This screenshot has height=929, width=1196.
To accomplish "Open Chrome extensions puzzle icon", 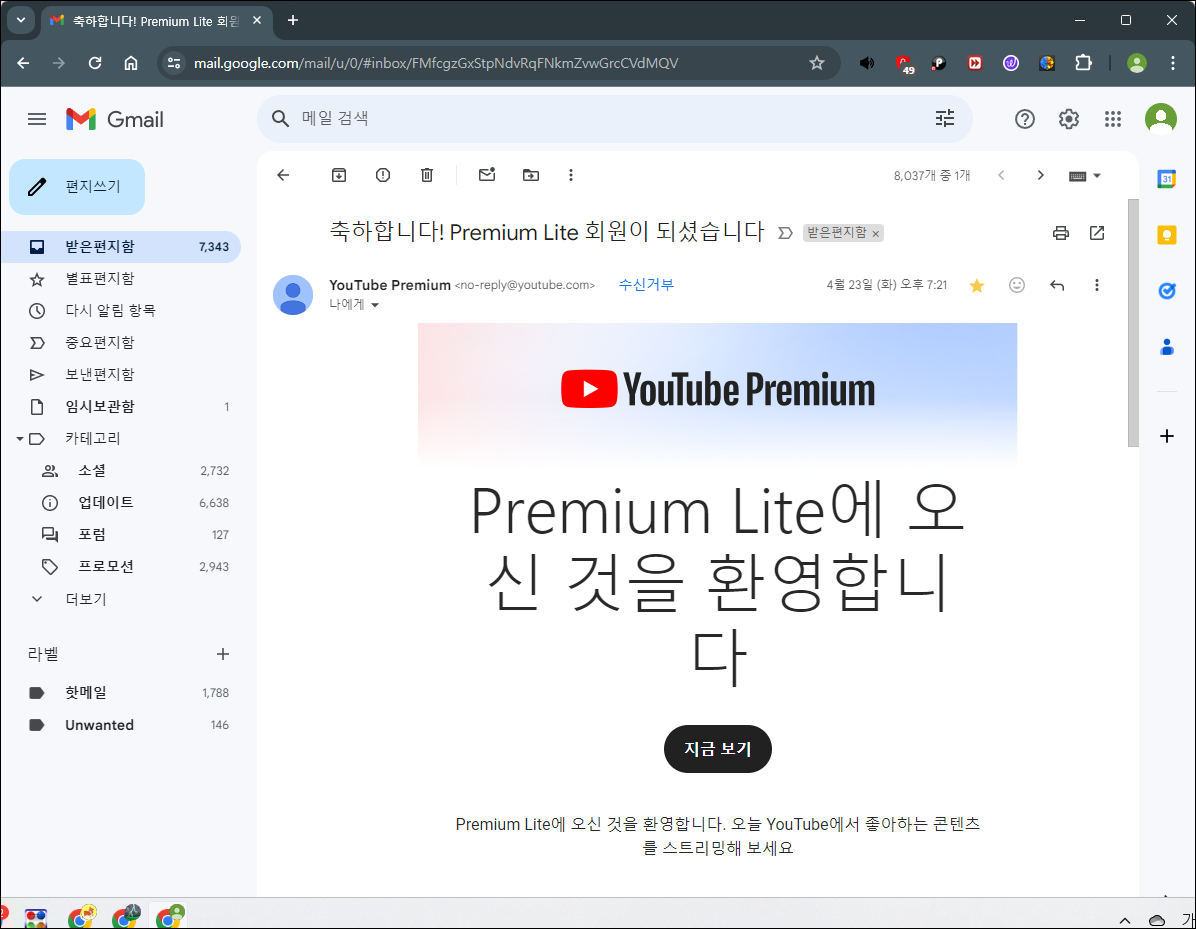I will tap(1083, 63).
